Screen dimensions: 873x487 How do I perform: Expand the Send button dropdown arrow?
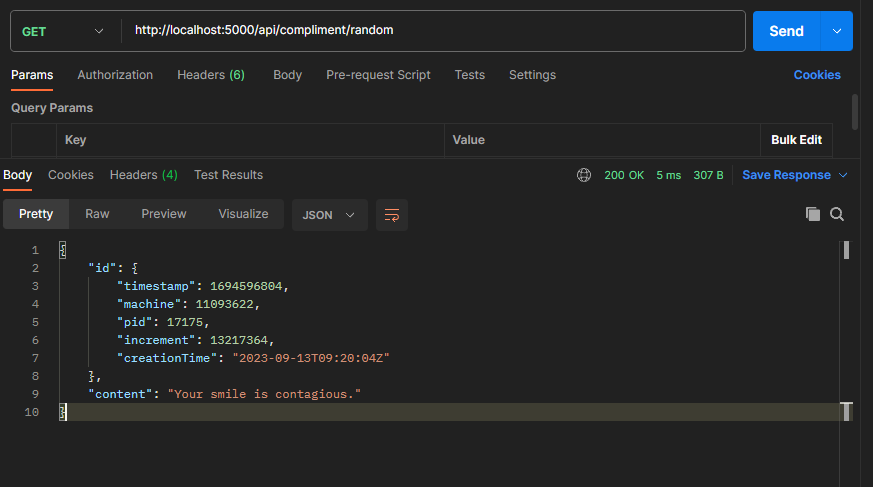836,31
